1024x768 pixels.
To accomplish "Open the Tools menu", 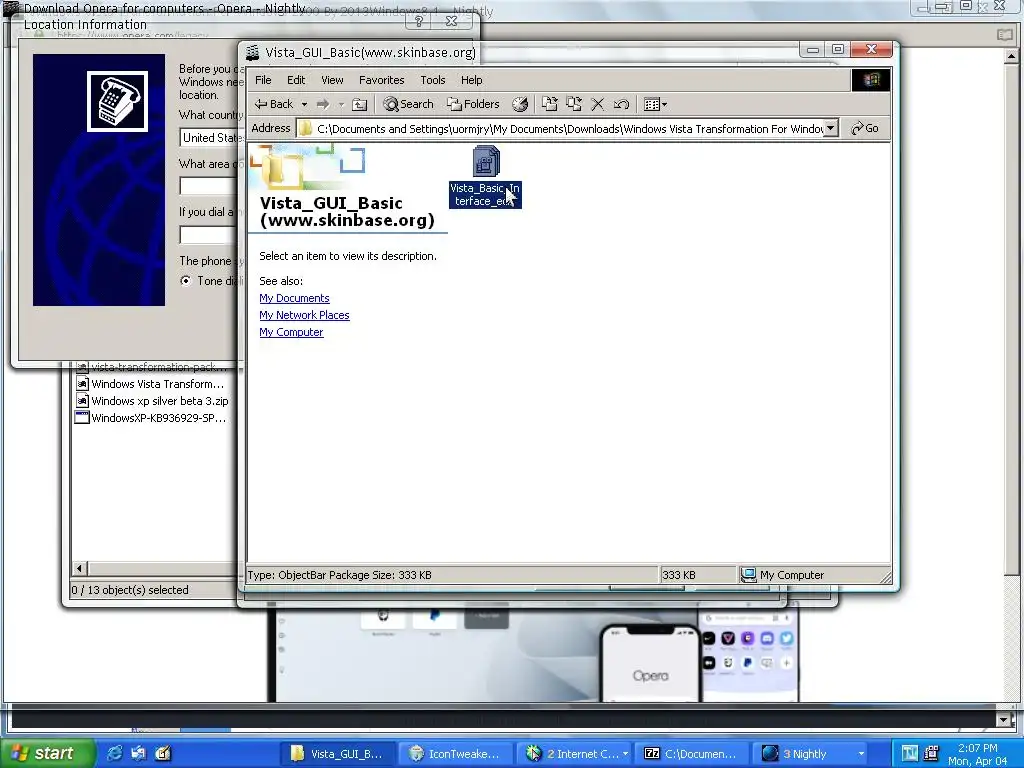I will [x=432, y=80].
